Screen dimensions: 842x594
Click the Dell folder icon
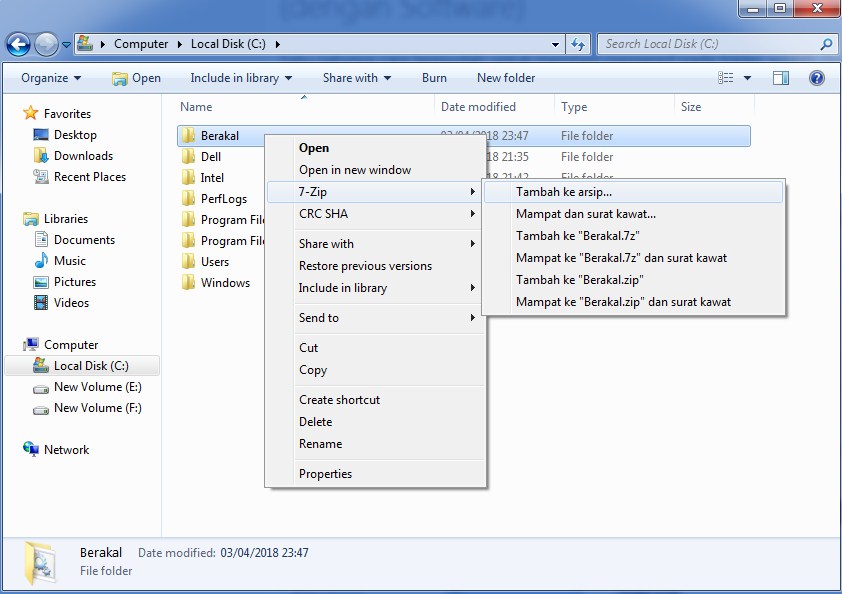(188, 156)
